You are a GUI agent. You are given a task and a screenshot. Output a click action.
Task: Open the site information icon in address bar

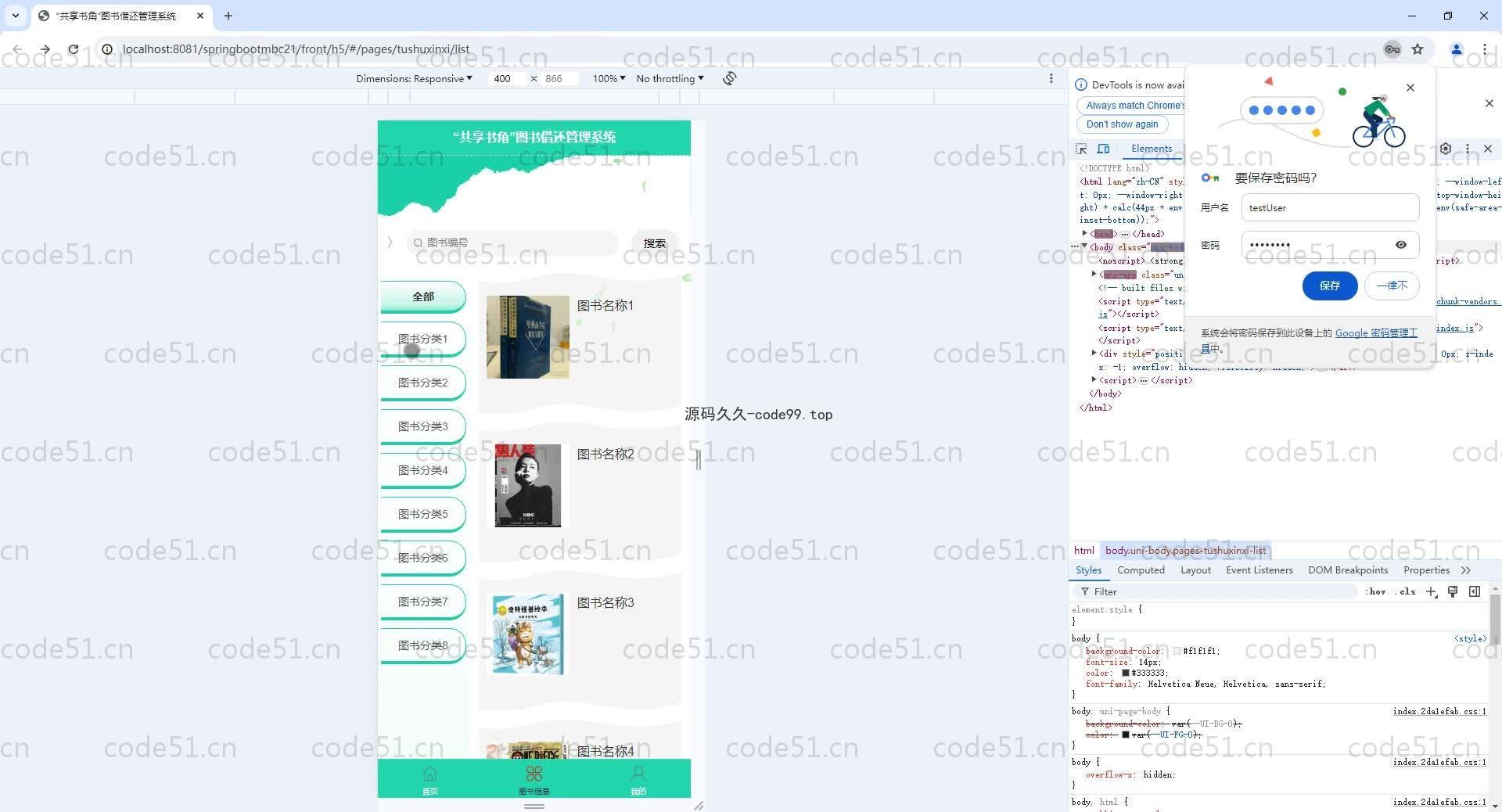click(x=107, y=49)
